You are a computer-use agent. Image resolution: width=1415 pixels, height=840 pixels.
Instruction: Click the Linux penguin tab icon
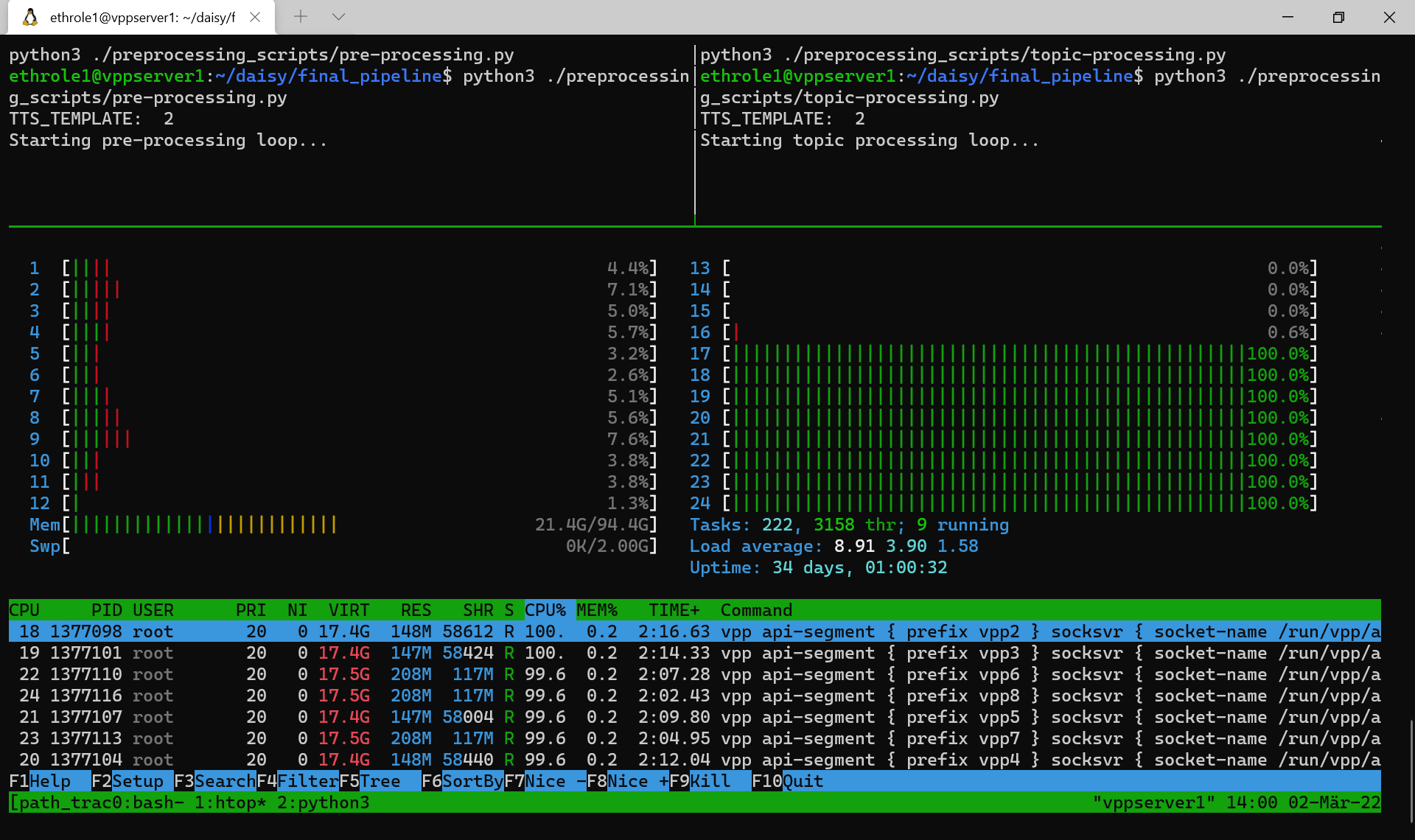(x=29, y=17)
